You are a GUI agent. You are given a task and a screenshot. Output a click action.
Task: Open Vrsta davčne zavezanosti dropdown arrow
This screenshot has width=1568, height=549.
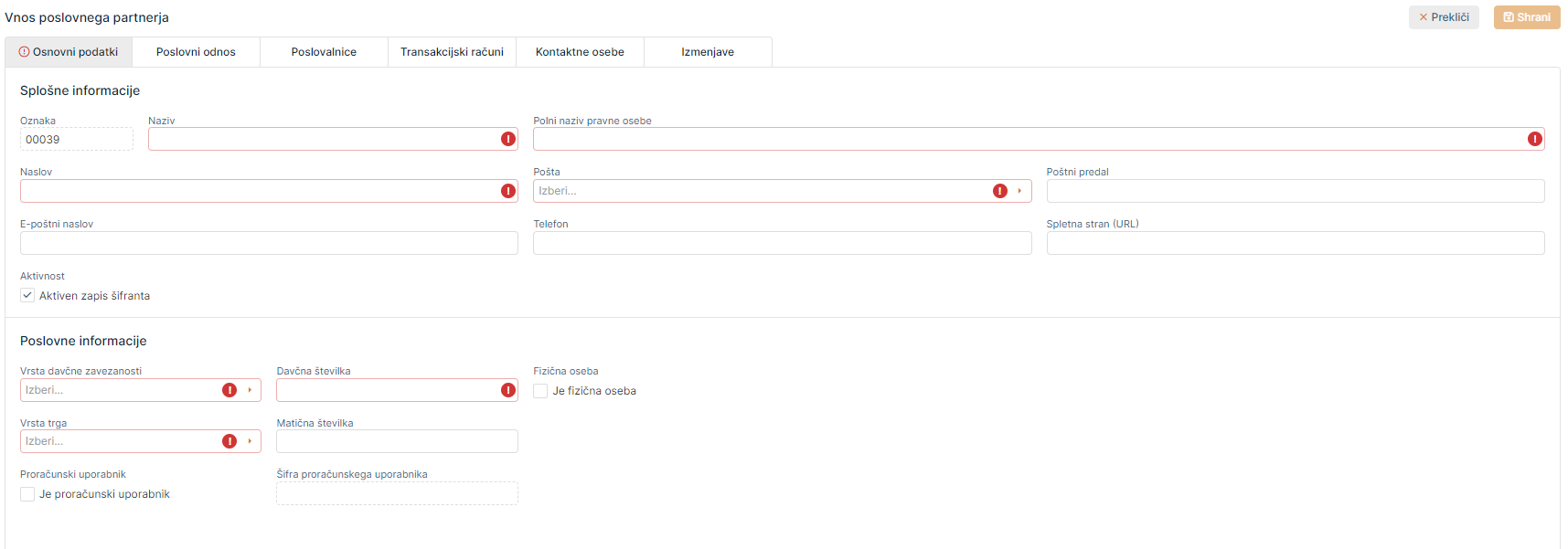(250, 390)
